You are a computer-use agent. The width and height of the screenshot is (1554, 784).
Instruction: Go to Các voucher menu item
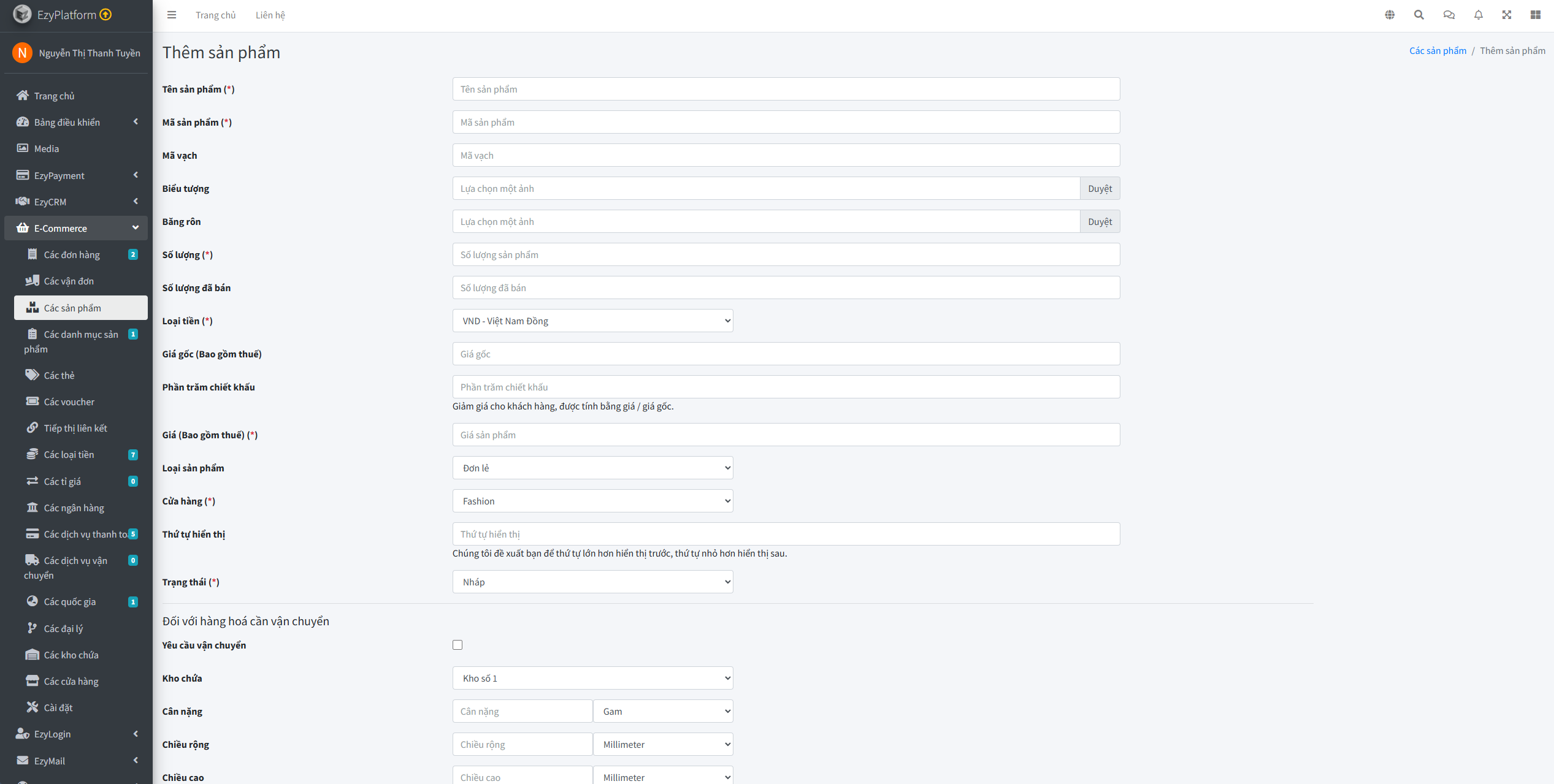pos(69,402)
